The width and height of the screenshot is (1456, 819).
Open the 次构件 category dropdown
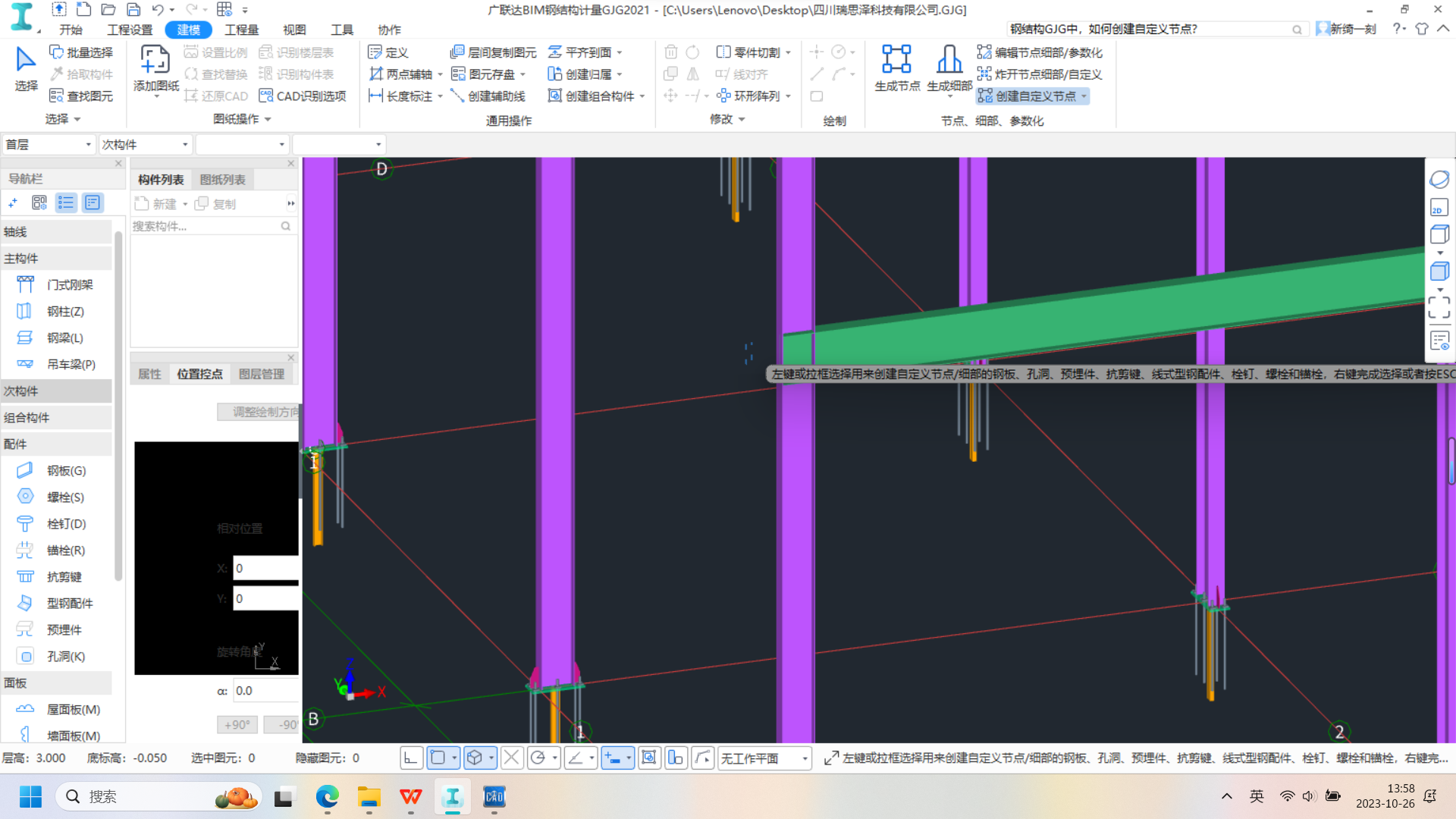[x=145, y=144]
